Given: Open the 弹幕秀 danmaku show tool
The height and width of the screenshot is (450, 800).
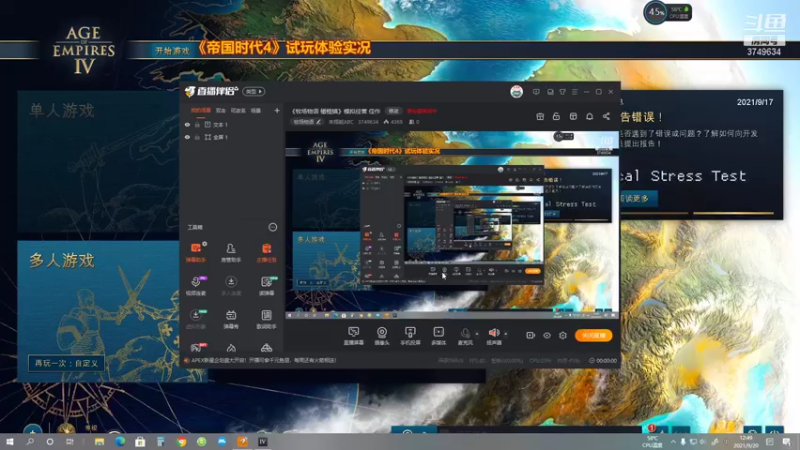Looking at the screenshot, I should point(231,319).
